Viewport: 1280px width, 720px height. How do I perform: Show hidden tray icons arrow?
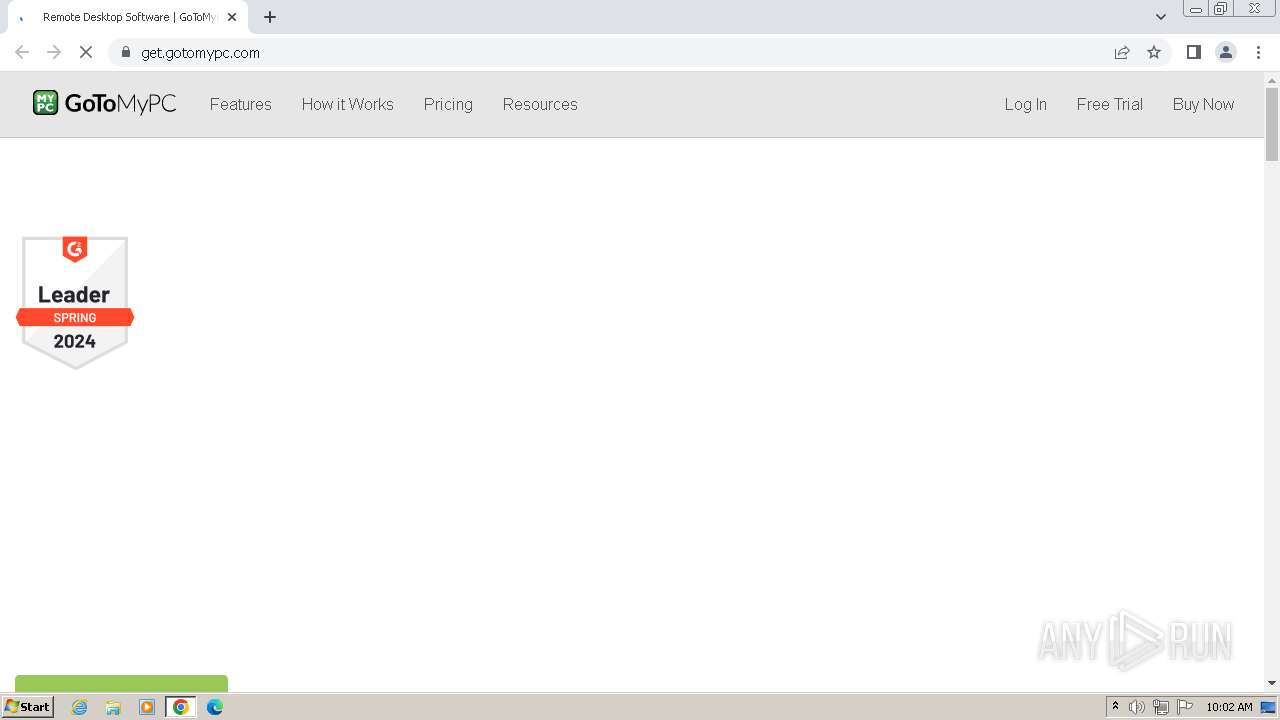click(1115, 707)
